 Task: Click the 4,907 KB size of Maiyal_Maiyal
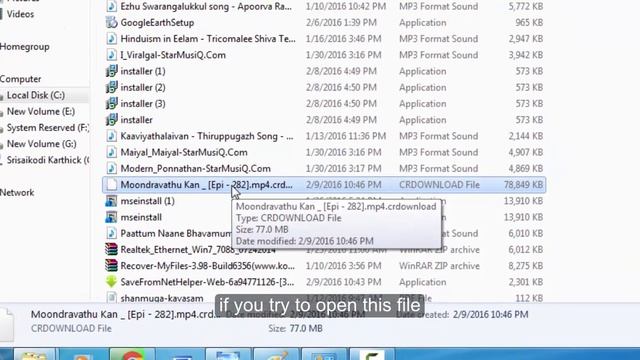pyautogui.click(x=526, y=152)
